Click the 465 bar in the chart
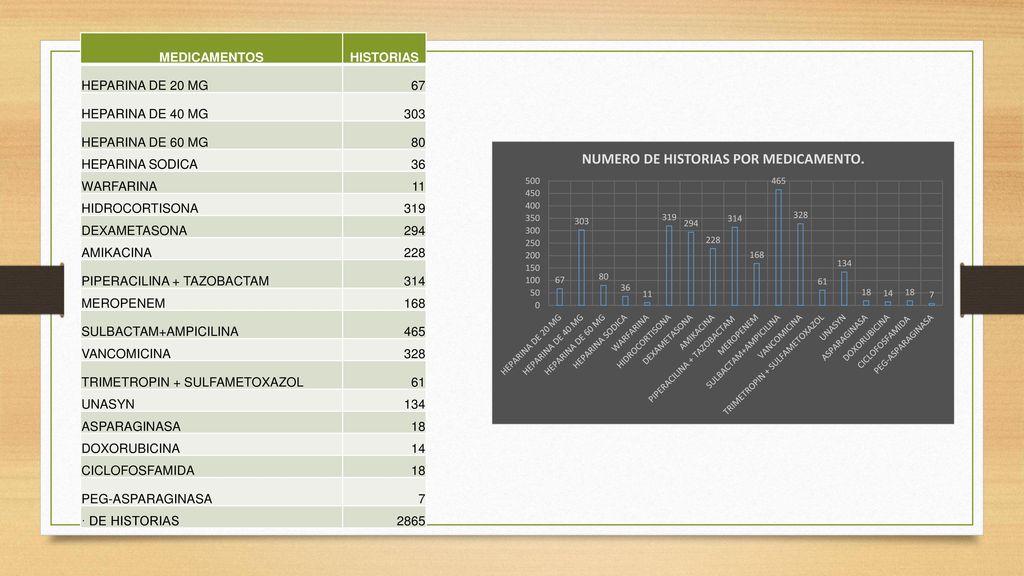 [778, 248]
